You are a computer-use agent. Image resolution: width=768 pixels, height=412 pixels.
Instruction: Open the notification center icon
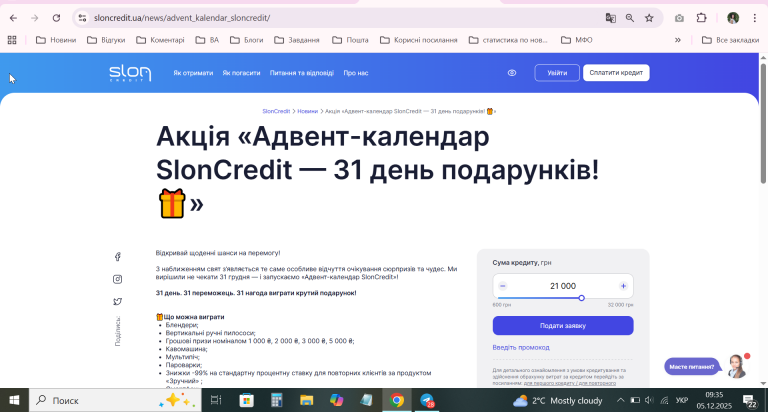(749, 401)
